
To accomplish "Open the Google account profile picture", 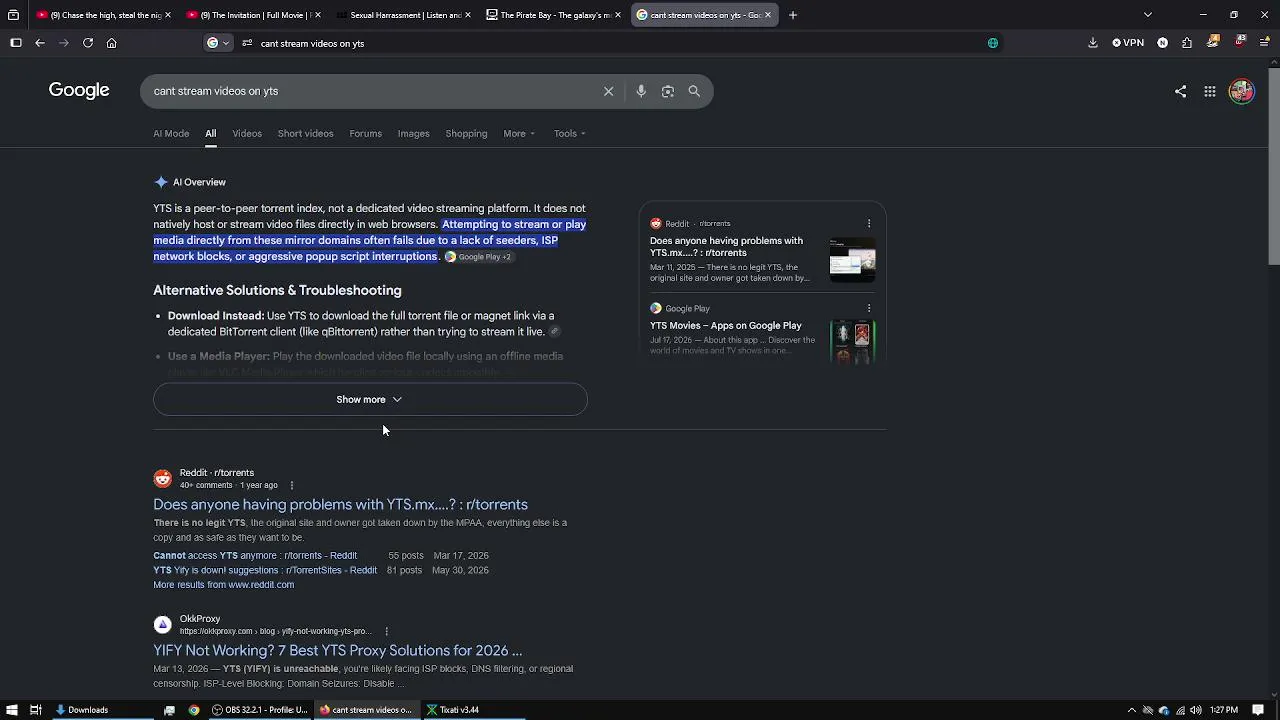I will tap(1241, 91).
